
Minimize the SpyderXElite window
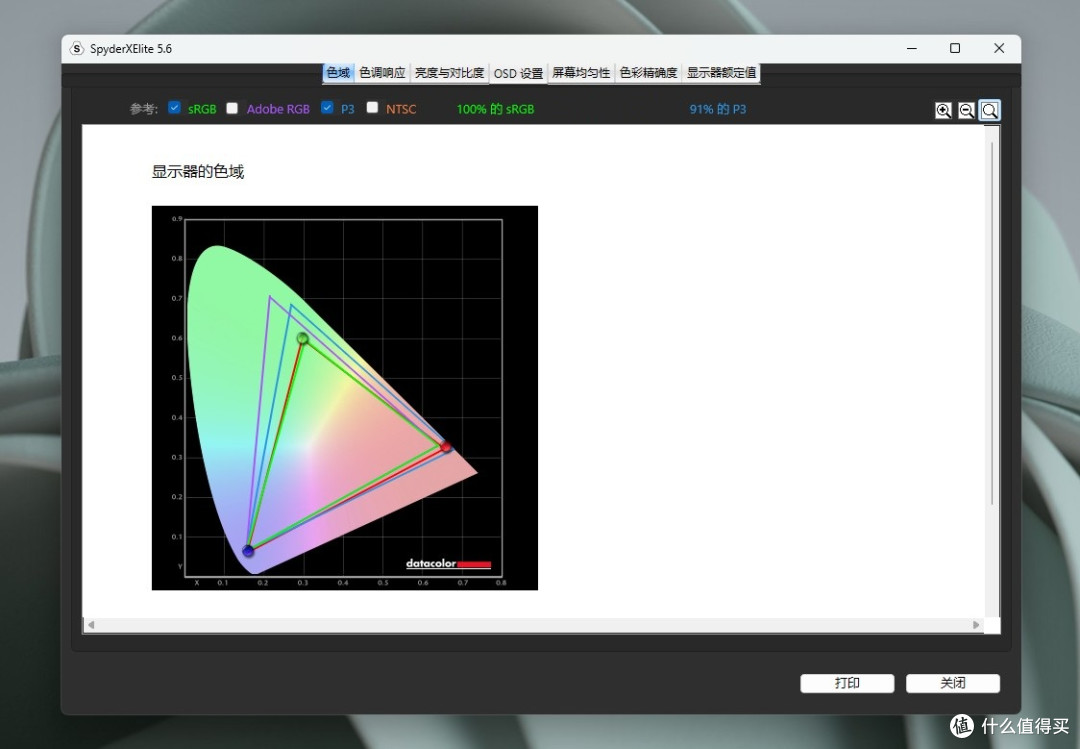point(912,48)
